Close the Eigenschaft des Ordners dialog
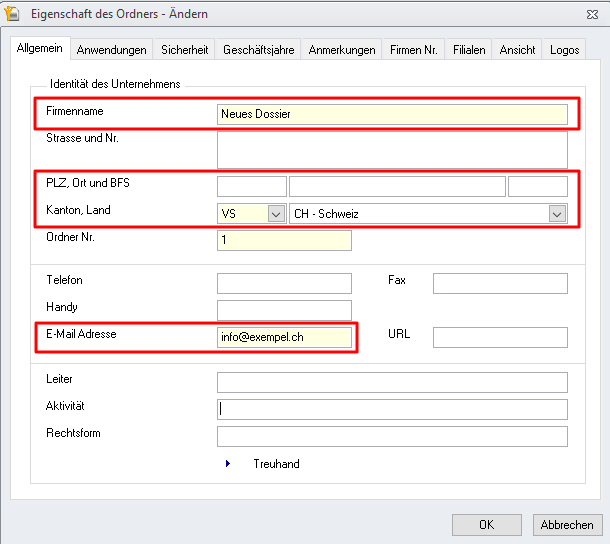 [592, 14]
